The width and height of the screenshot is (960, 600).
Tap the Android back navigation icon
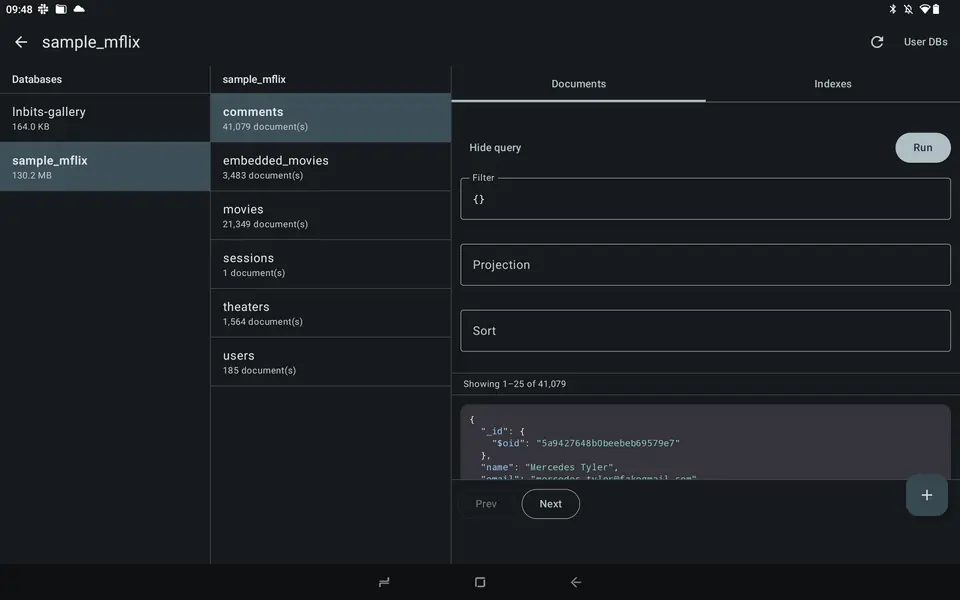click(576, 582)
